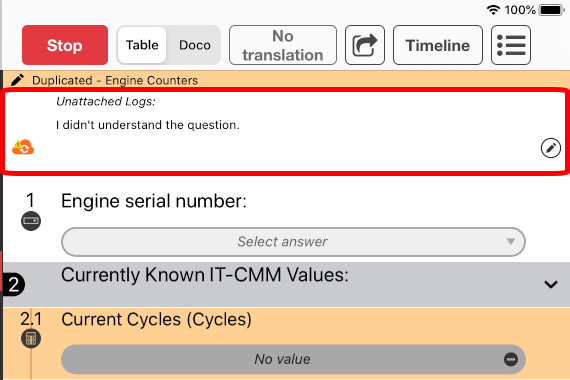The image size is (570, 380).
Task: Open the No translation selector
Action: pyautogui.click(x=283, y=45)
